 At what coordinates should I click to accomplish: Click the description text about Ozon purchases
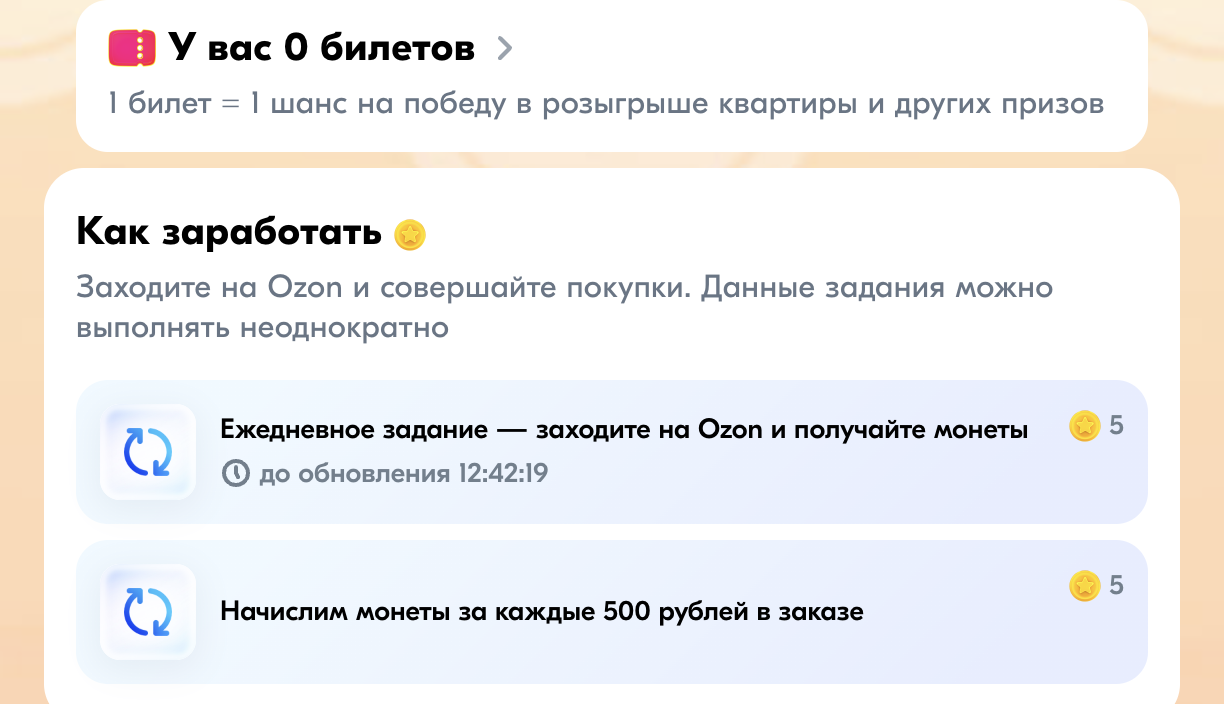[x=565, y=308]
